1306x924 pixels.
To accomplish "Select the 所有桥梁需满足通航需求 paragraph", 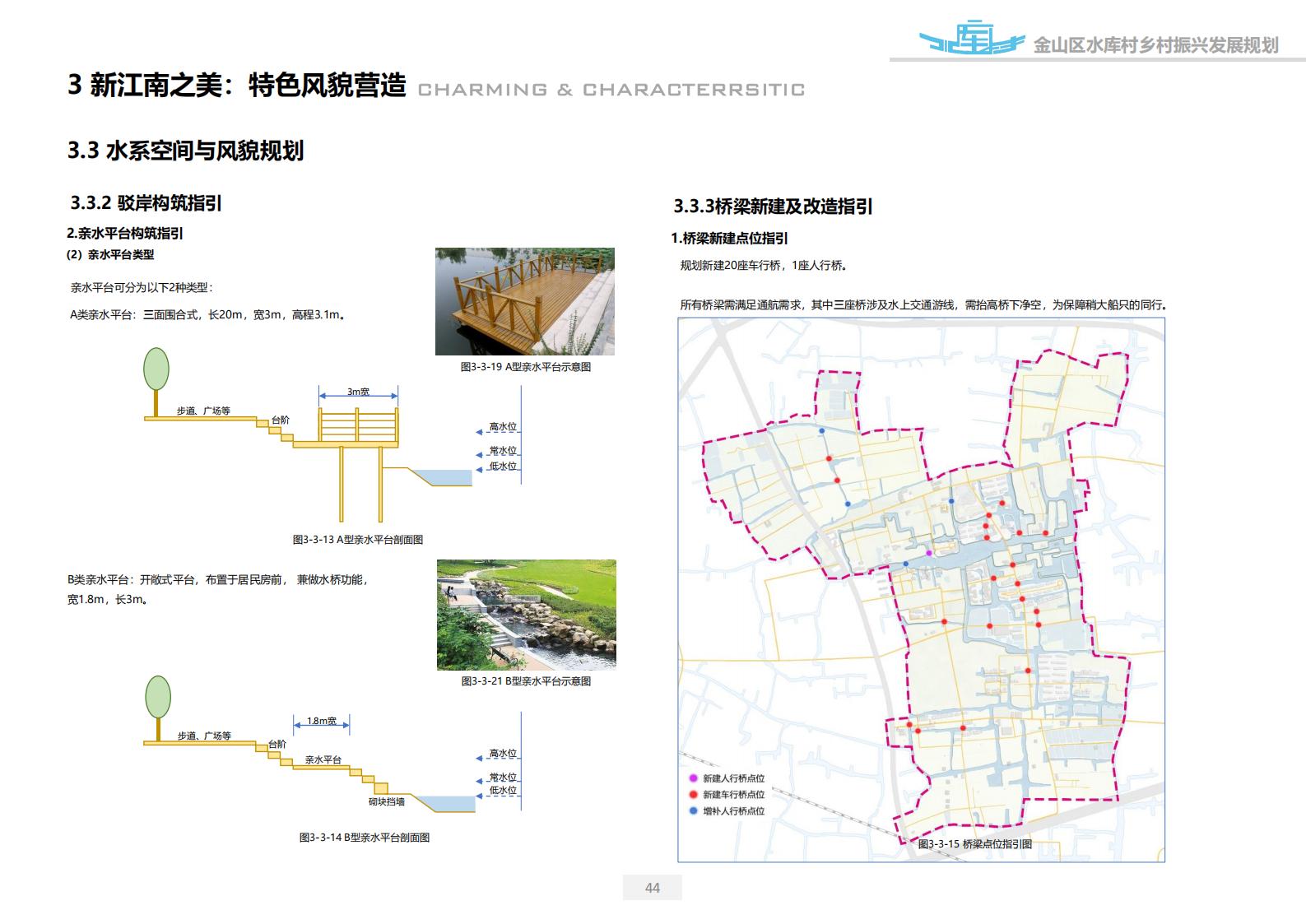I will click(924, 304).
